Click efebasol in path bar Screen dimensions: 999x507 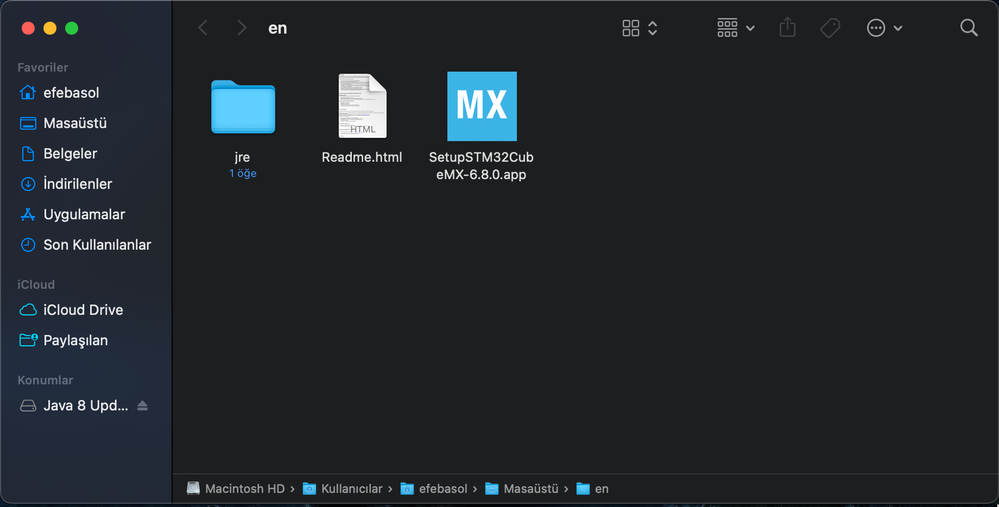point(434,489)
